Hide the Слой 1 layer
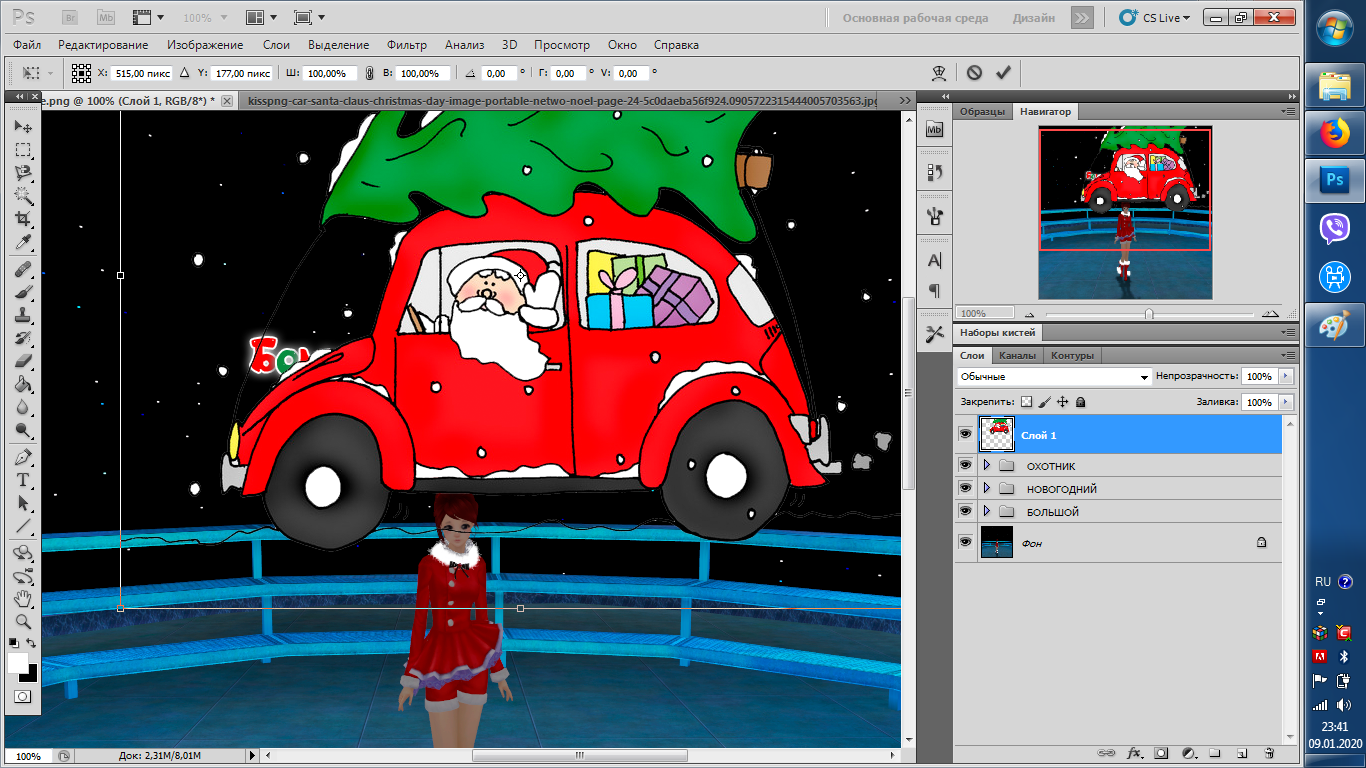Screen dimensions: 1366x768 965,435
